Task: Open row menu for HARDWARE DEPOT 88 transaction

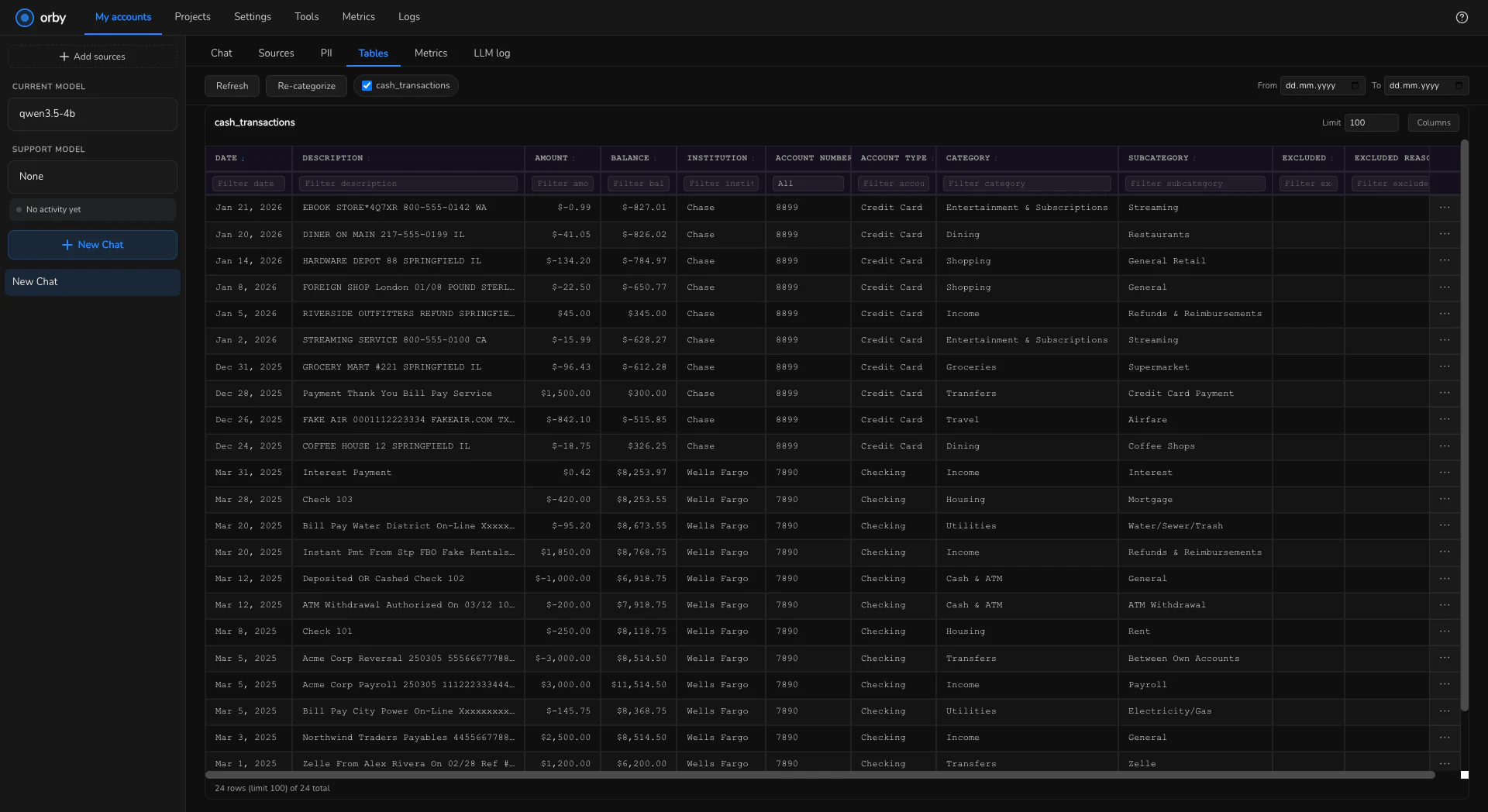Action: point(1445,260)
